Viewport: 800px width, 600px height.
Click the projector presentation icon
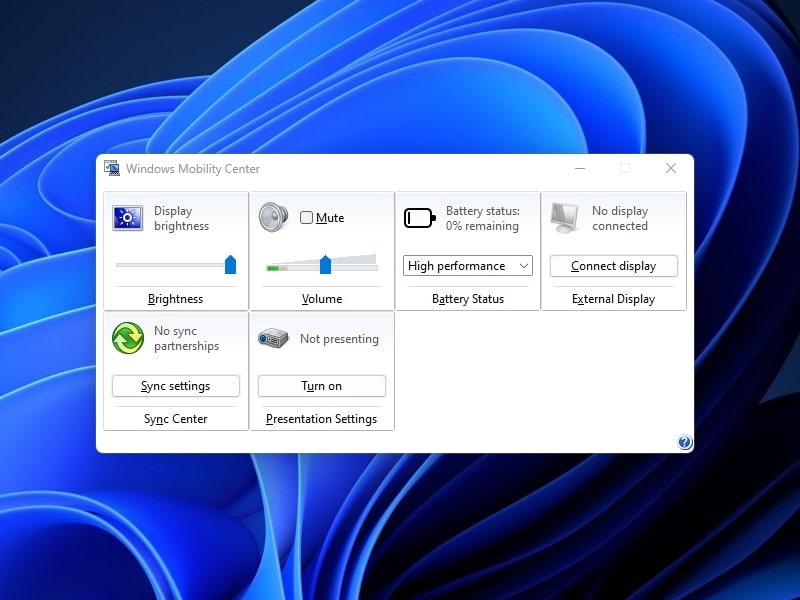[x=273, y=338]
